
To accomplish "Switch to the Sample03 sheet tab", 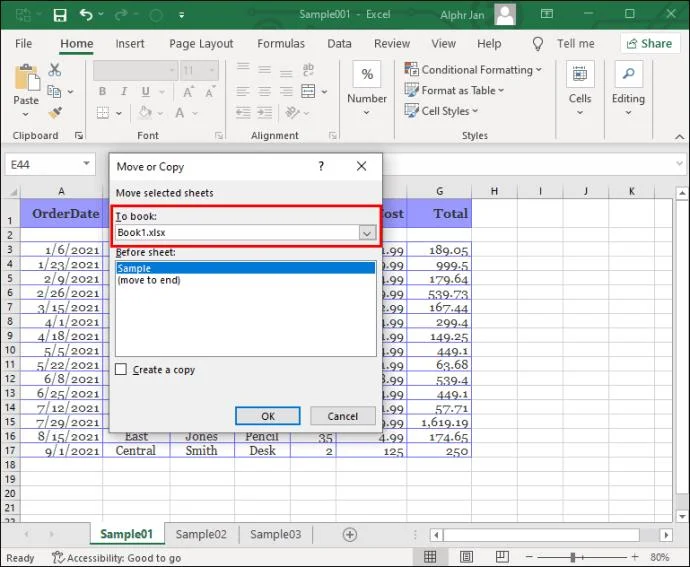I will 275,534.
